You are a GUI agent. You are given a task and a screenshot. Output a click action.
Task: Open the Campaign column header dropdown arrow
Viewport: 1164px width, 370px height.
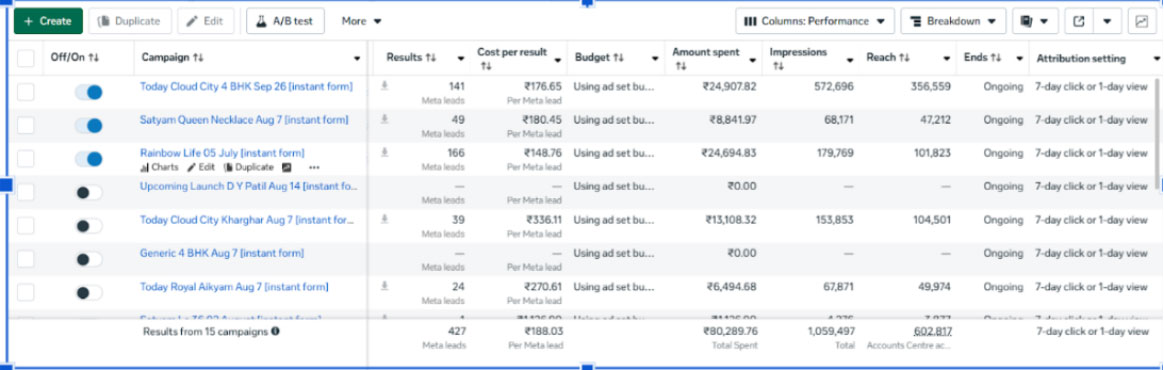coord(358,58)
